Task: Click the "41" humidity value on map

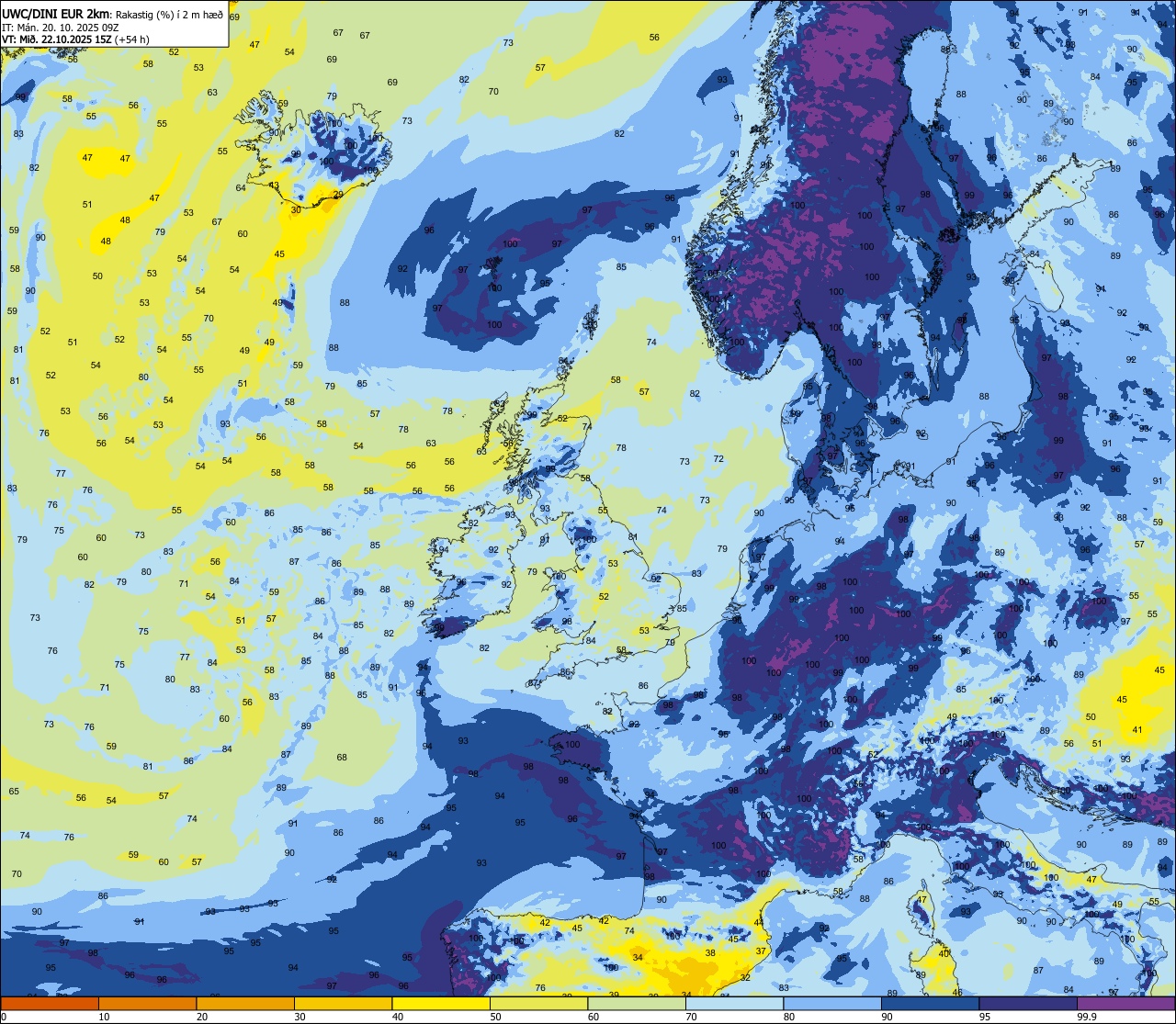Action: (1137, 730)
